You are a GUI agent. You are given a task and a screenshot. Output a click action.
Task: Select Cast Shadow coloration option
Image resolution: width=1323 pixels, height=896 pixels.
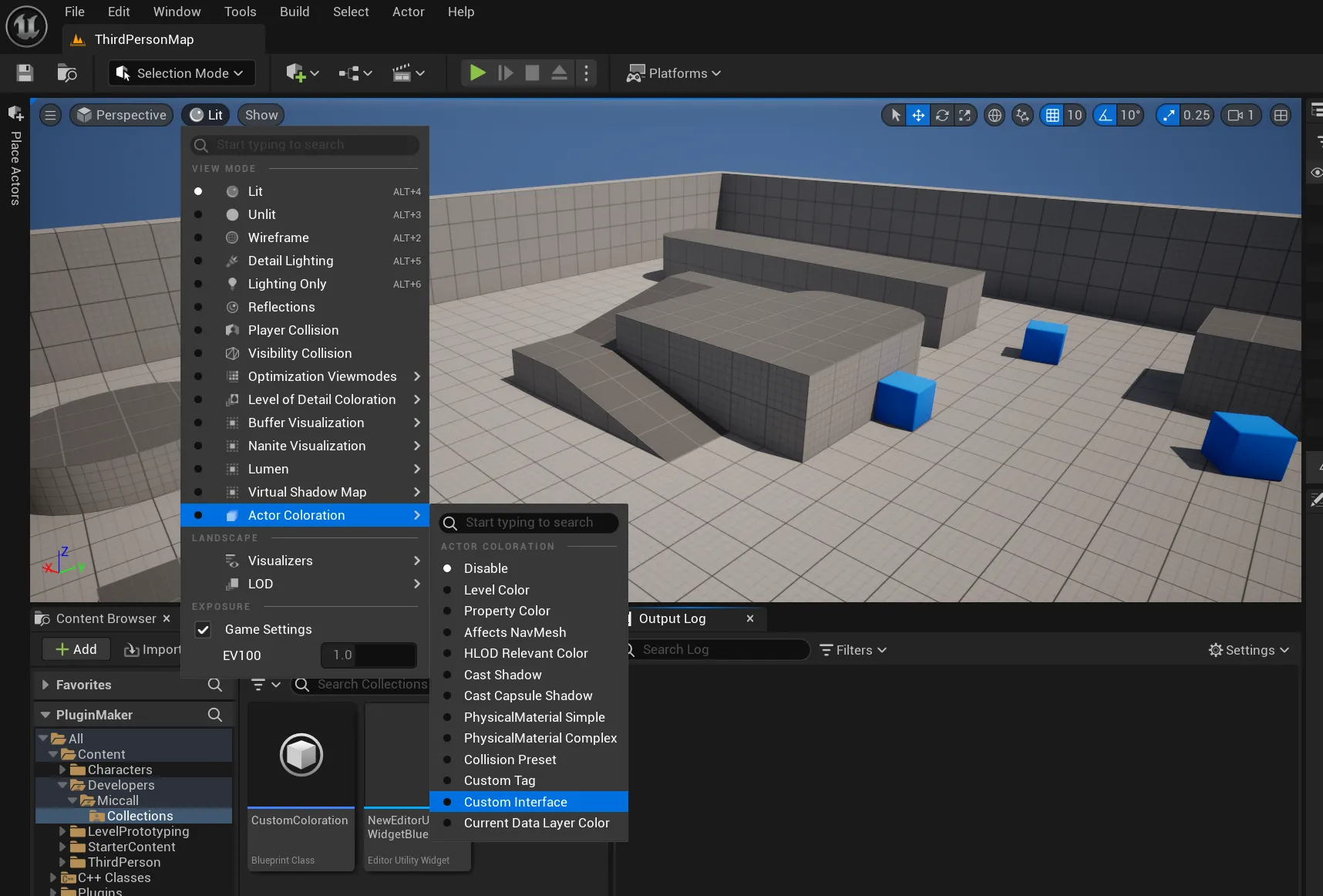[x=529, y=675]
